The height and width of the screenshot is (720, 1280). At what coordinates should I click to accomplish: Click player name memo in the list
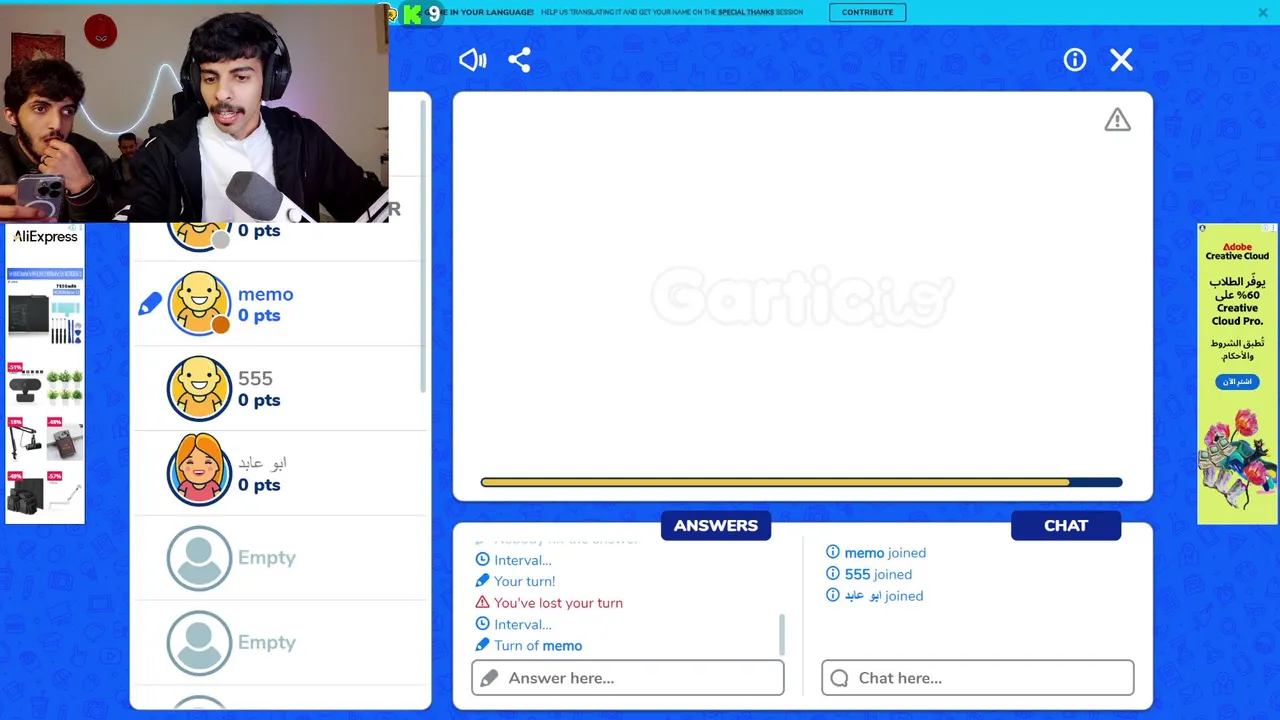(x=265, y=294)
